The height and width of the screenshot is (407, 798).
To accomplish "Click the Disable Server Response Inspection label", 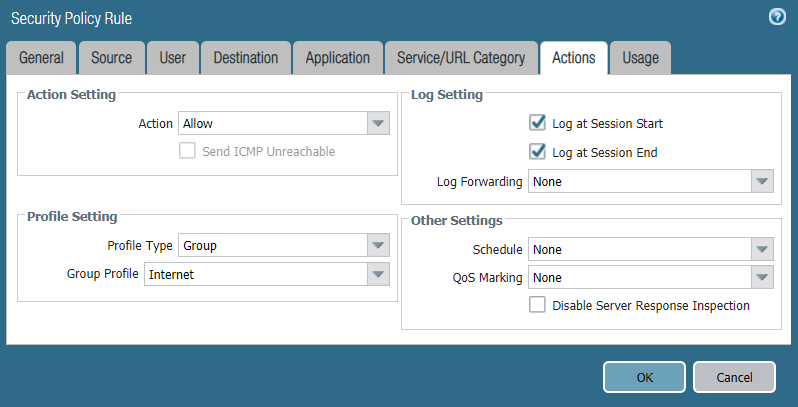I will [x=651, y=306].
